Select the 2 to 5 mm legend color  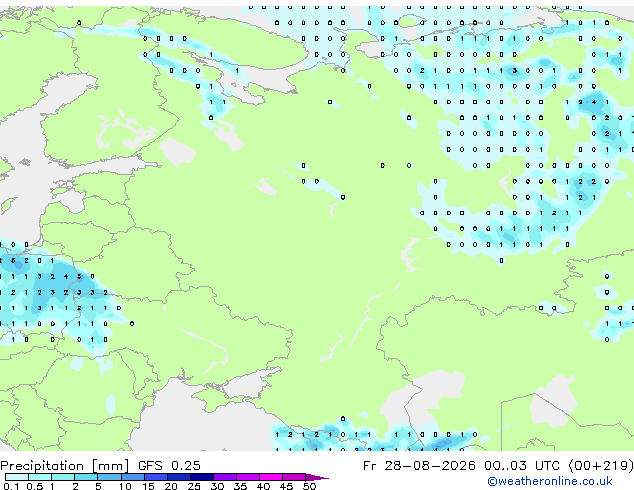pos(86,477)
